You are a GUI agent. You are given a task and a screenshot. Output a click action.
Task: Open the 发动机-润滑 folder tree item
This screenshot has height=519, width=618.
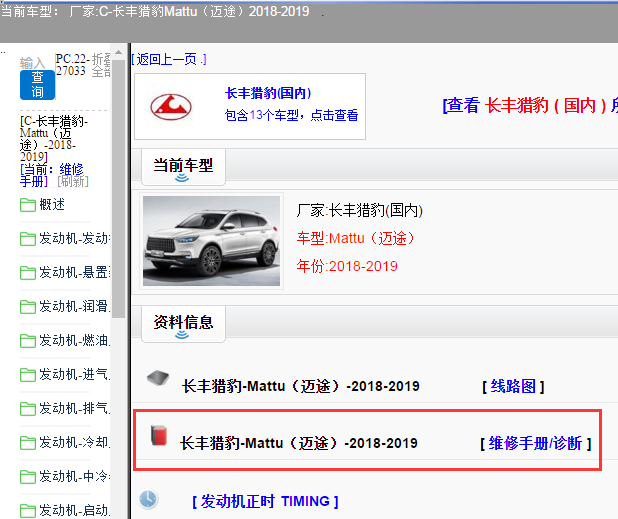click(x=74, y=306)
